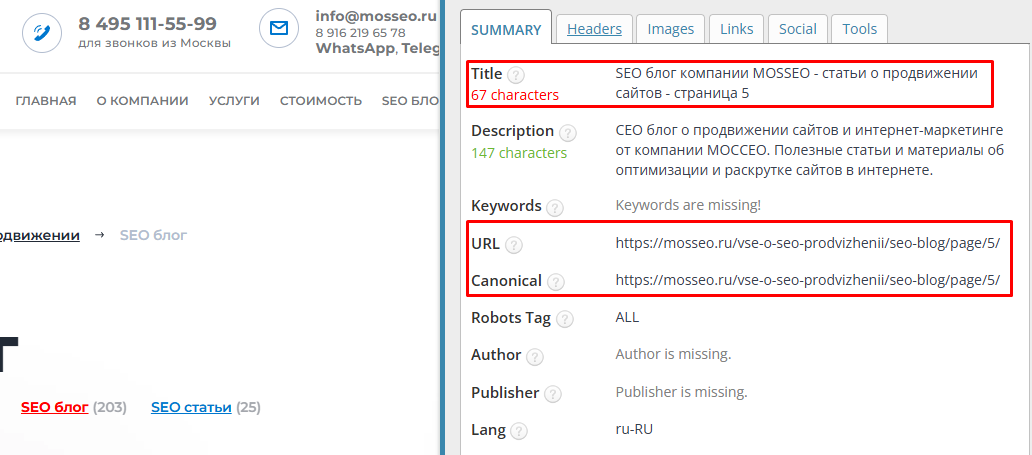
Task: Open the УСЛУГИ menu item
Action: coord(234,101)
